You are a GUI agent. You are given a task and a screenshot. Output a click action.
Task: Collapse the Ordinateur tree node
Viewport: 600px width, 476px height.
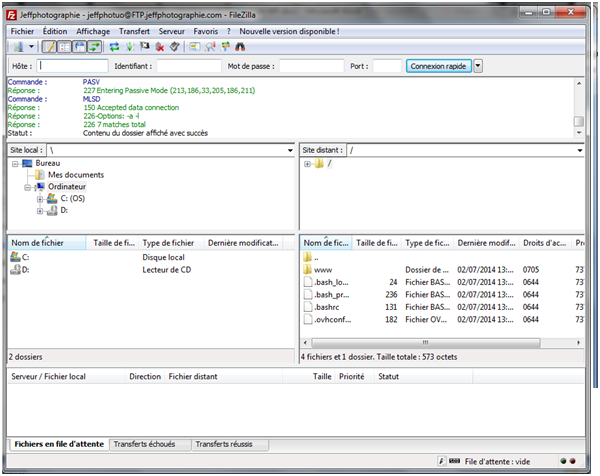click(x=28, y=187)
